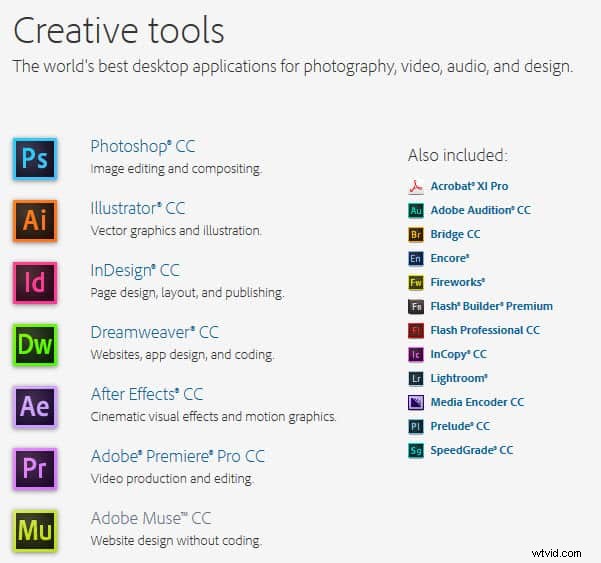601x563 pixels.
Task: Click the Illustrator Ai icon
Action: 35,221
